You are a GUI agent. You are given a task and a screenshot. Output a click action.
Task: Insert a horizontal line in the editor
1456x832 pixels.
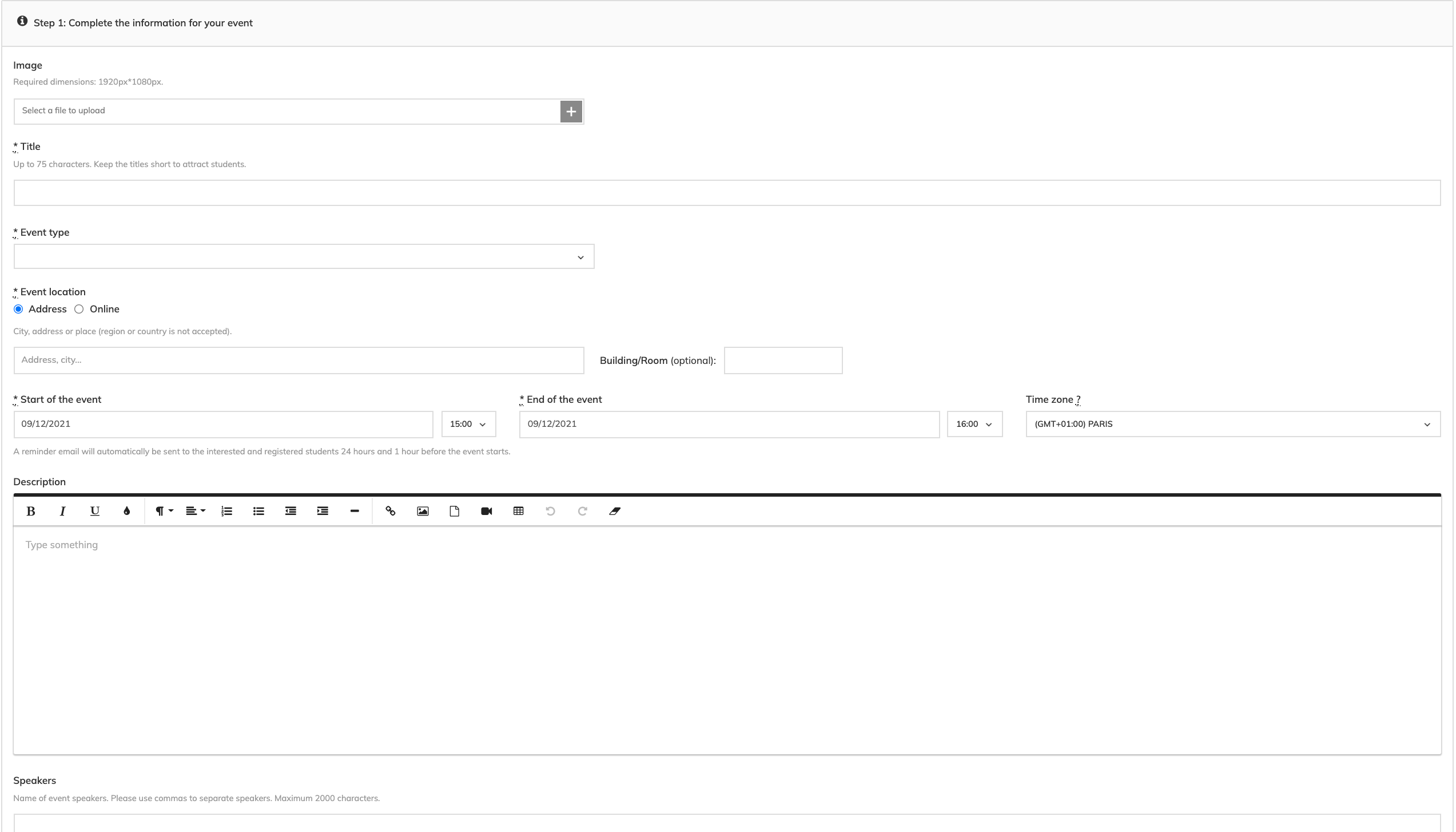(355, 511)
